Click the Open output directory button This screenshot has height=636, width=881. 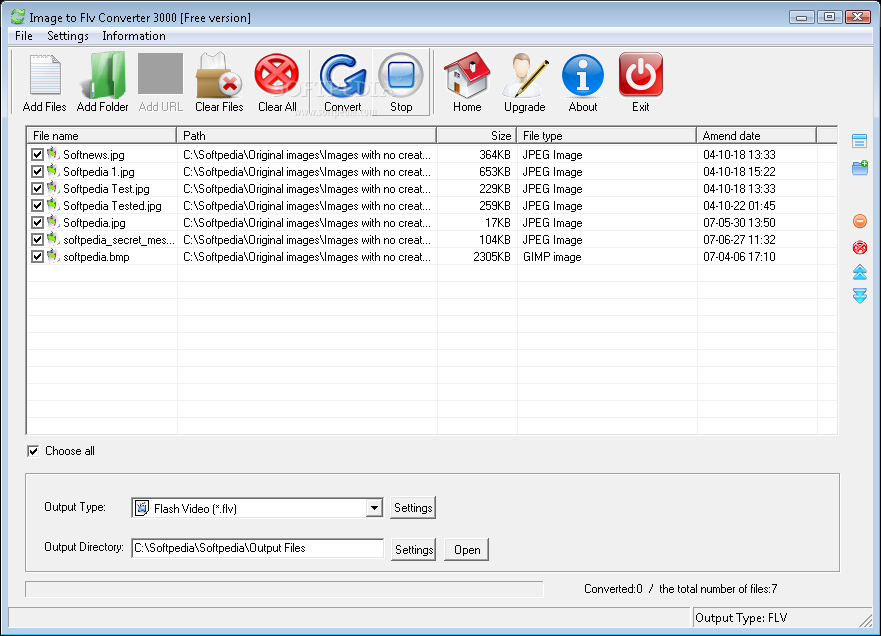pos(467,549)
